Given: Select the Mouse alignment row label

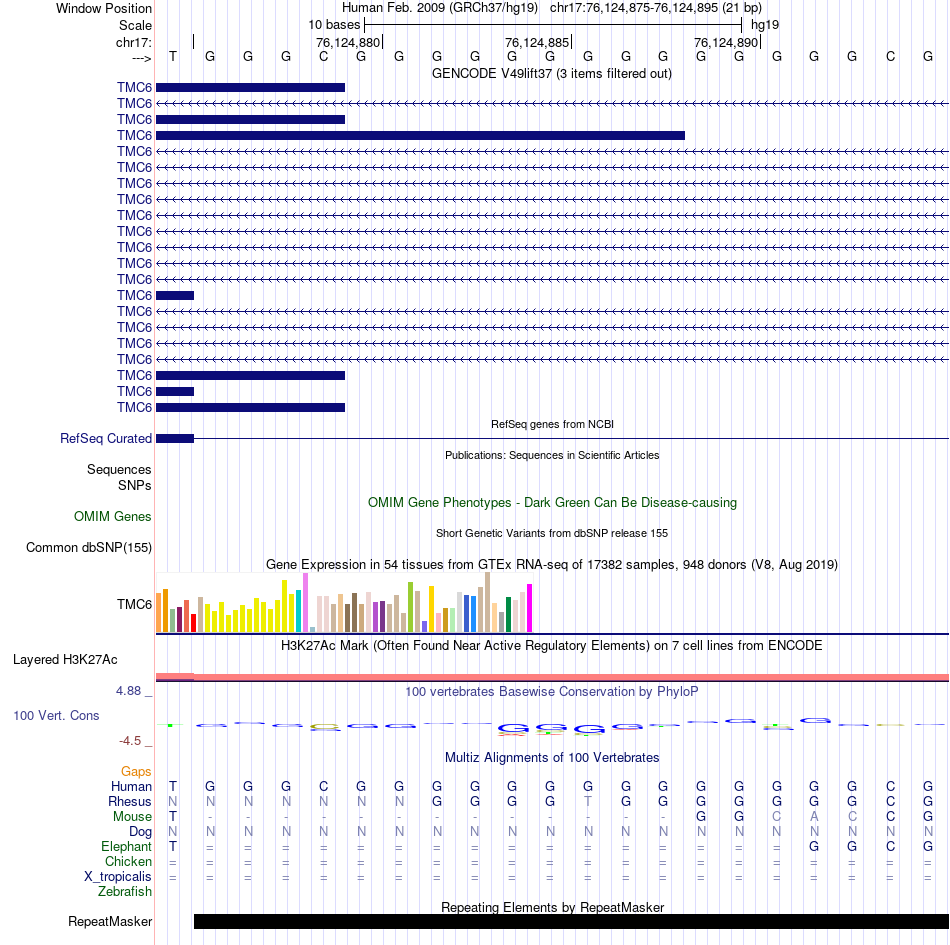Looking at the screenshot, I should 132,817.
